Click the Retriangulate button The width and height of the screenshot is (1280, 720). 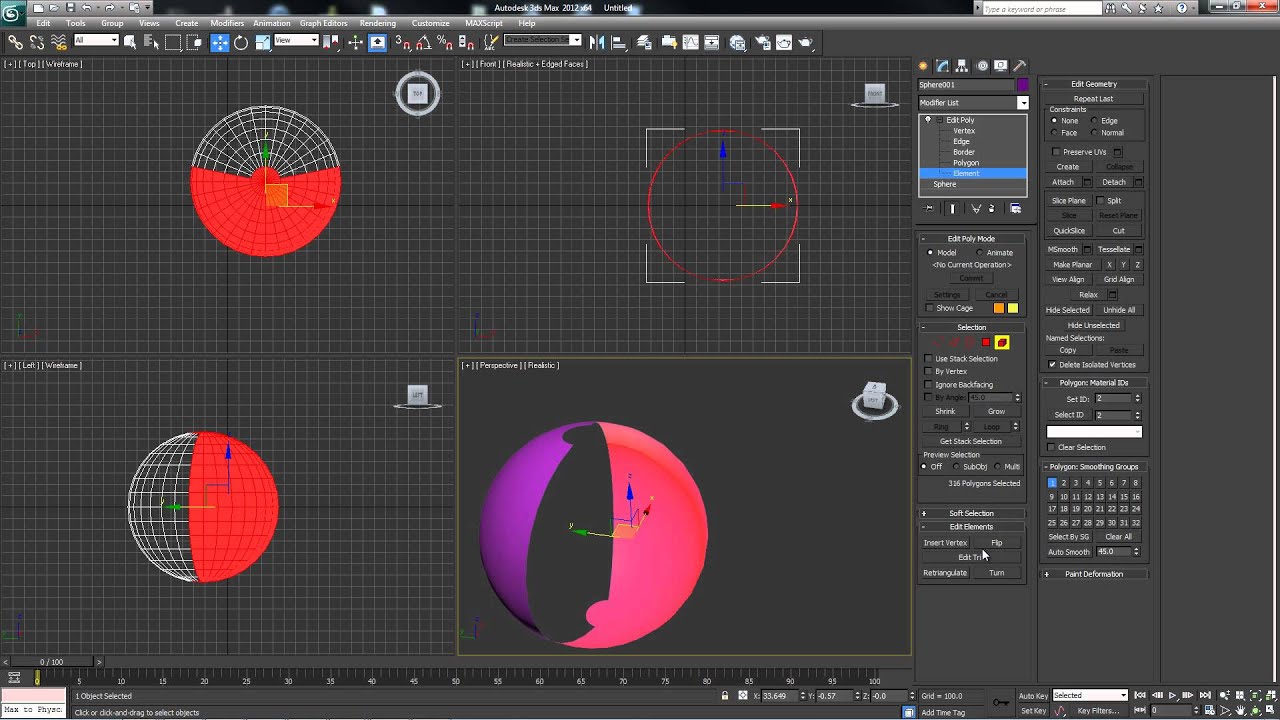945,573
